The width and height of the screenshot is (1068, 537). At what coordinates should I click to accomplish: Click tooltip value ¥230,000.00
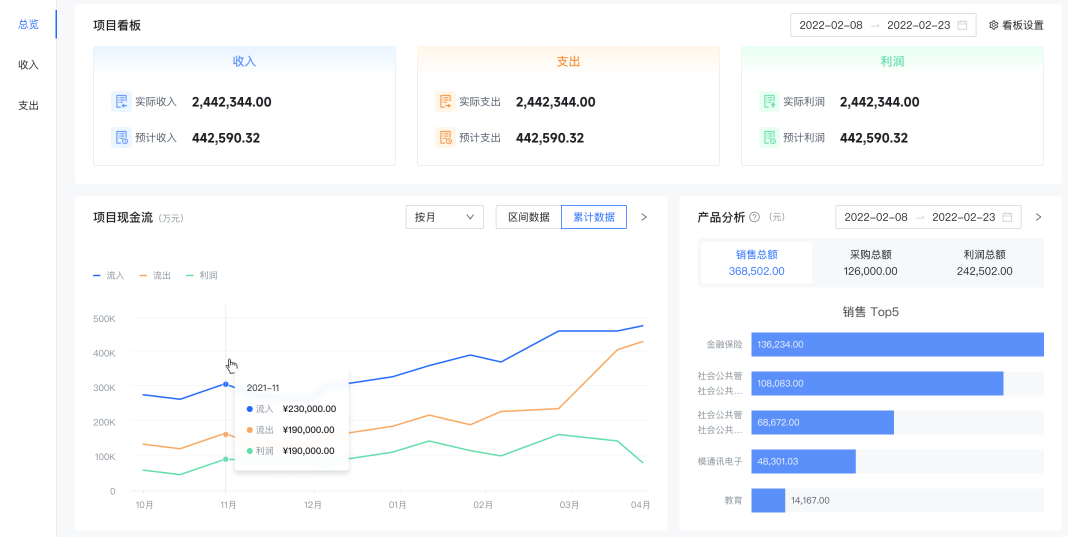tap(309, 409)
